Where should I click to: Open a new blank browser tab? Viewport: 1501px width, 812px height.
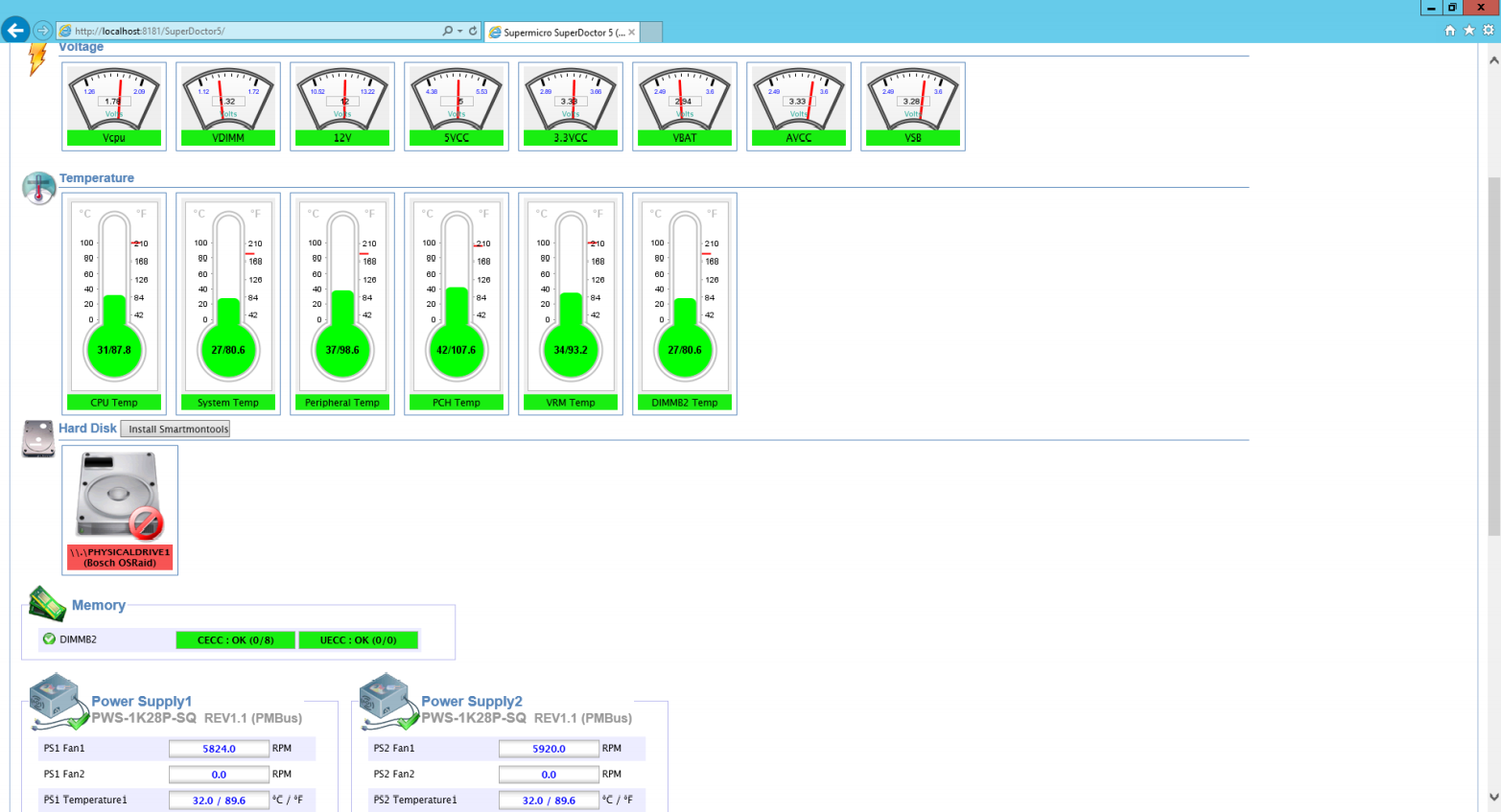click(651, 32)
